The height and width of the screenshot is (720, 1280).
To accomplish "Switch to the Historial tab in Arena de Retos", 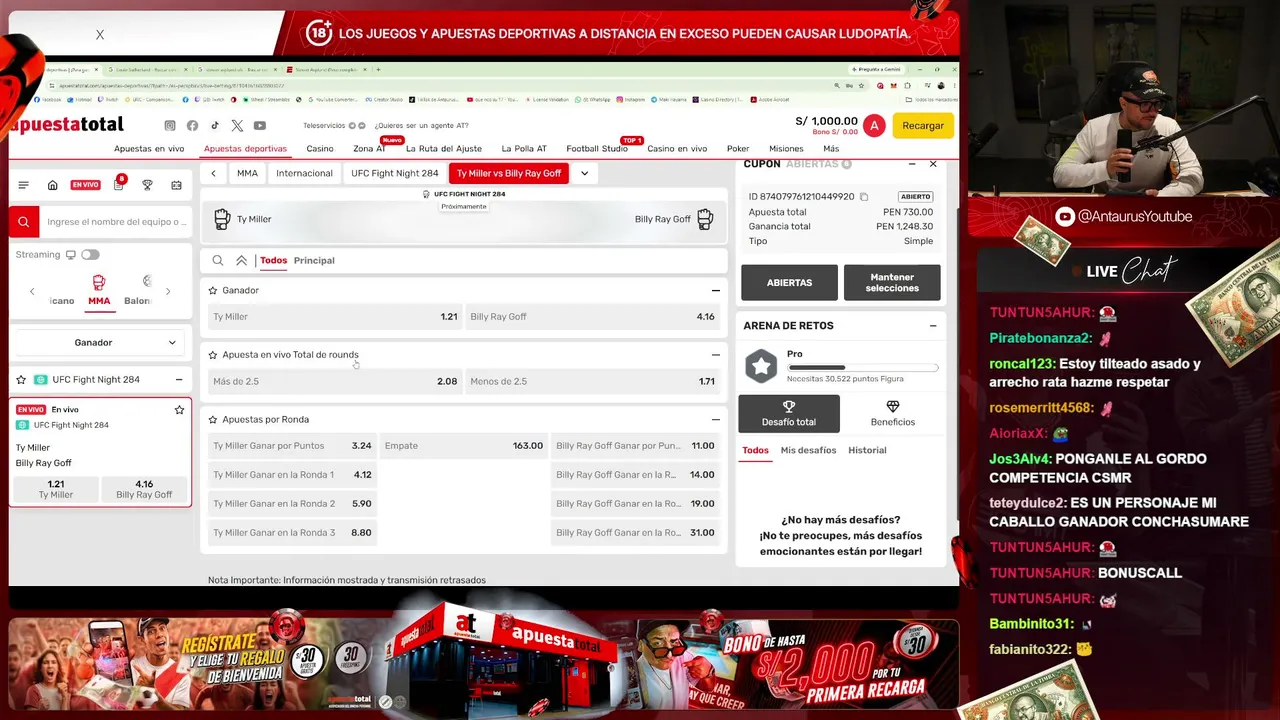I will pos(867,451).
